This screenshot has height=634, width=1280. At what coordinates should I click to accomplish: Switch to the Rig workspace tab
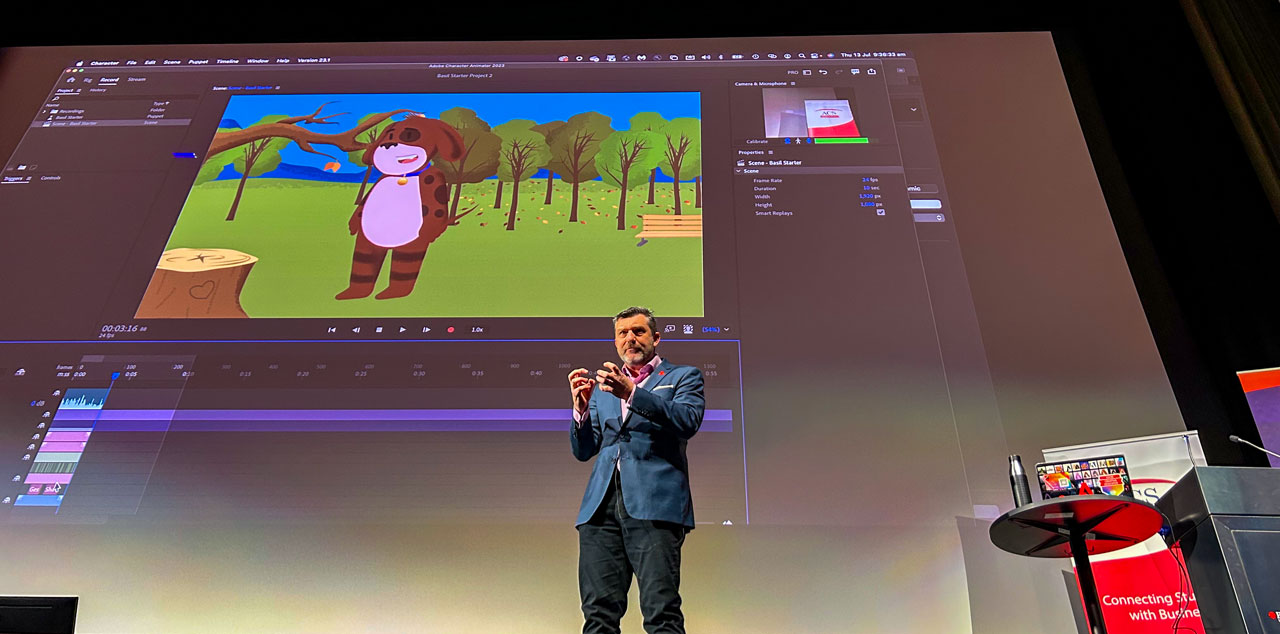click(87, 80)
